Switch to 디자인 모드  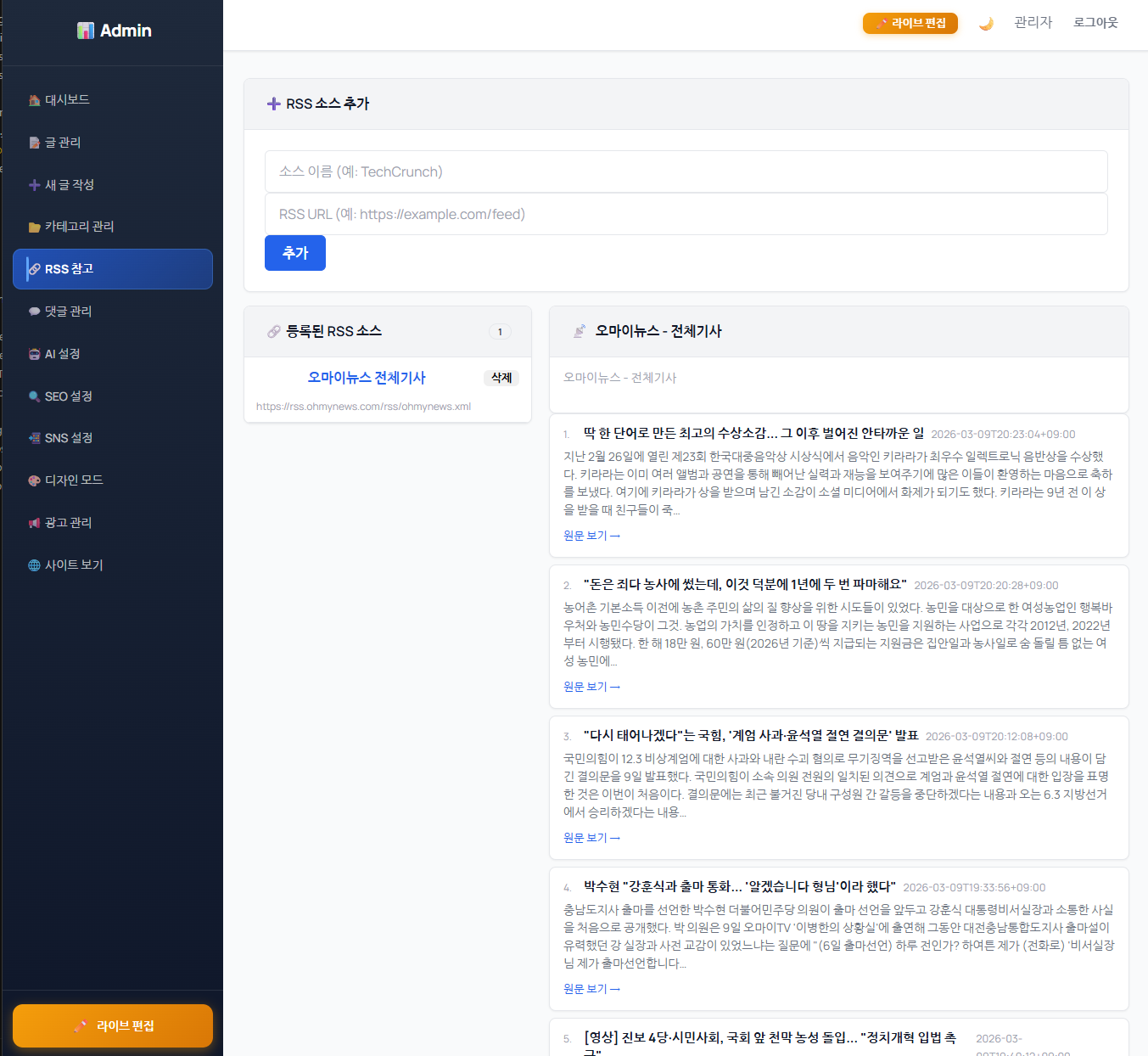74,480
